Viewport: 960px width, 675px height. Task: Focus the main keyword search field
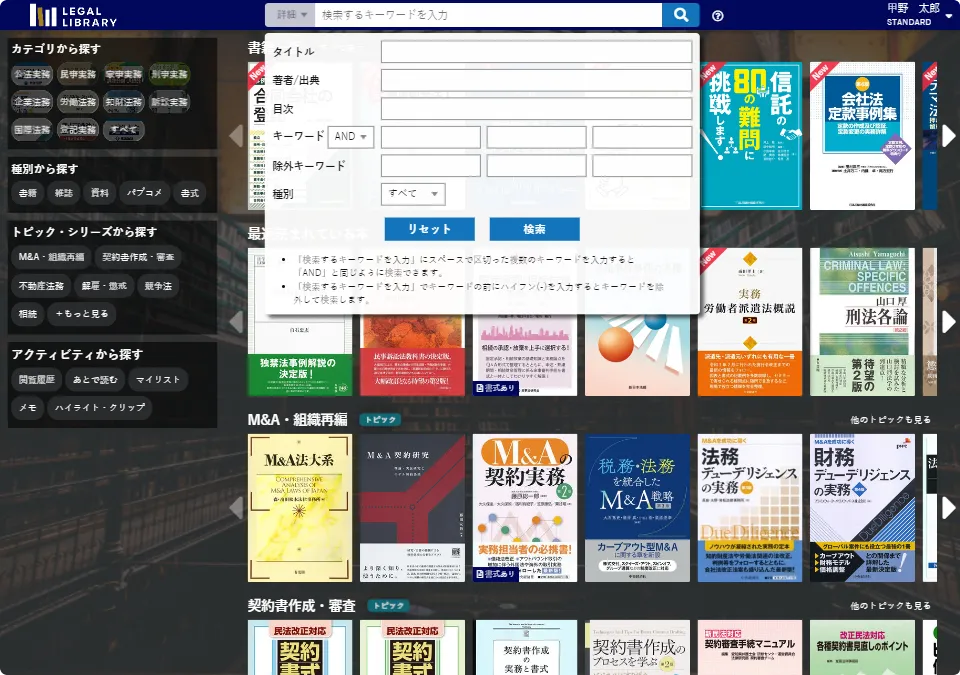(x=488, y=15)
